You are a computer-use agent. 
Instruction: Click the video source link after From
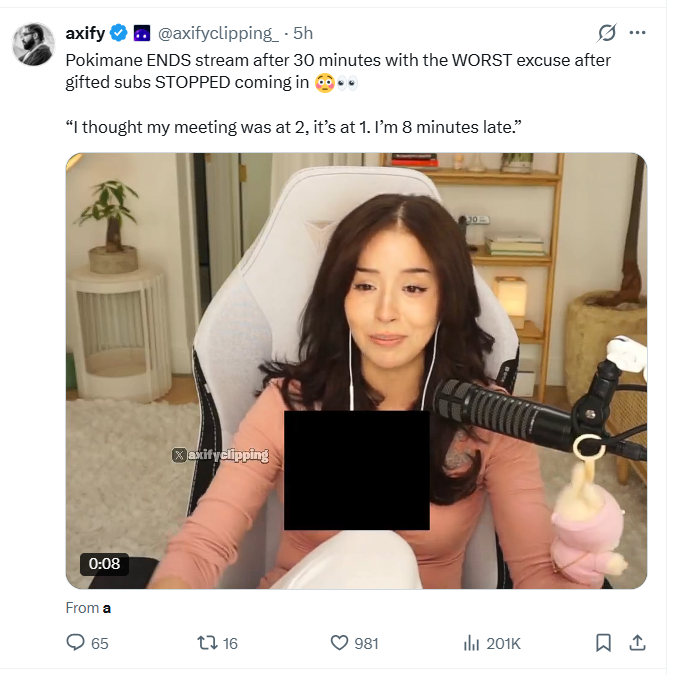point(107,607)
